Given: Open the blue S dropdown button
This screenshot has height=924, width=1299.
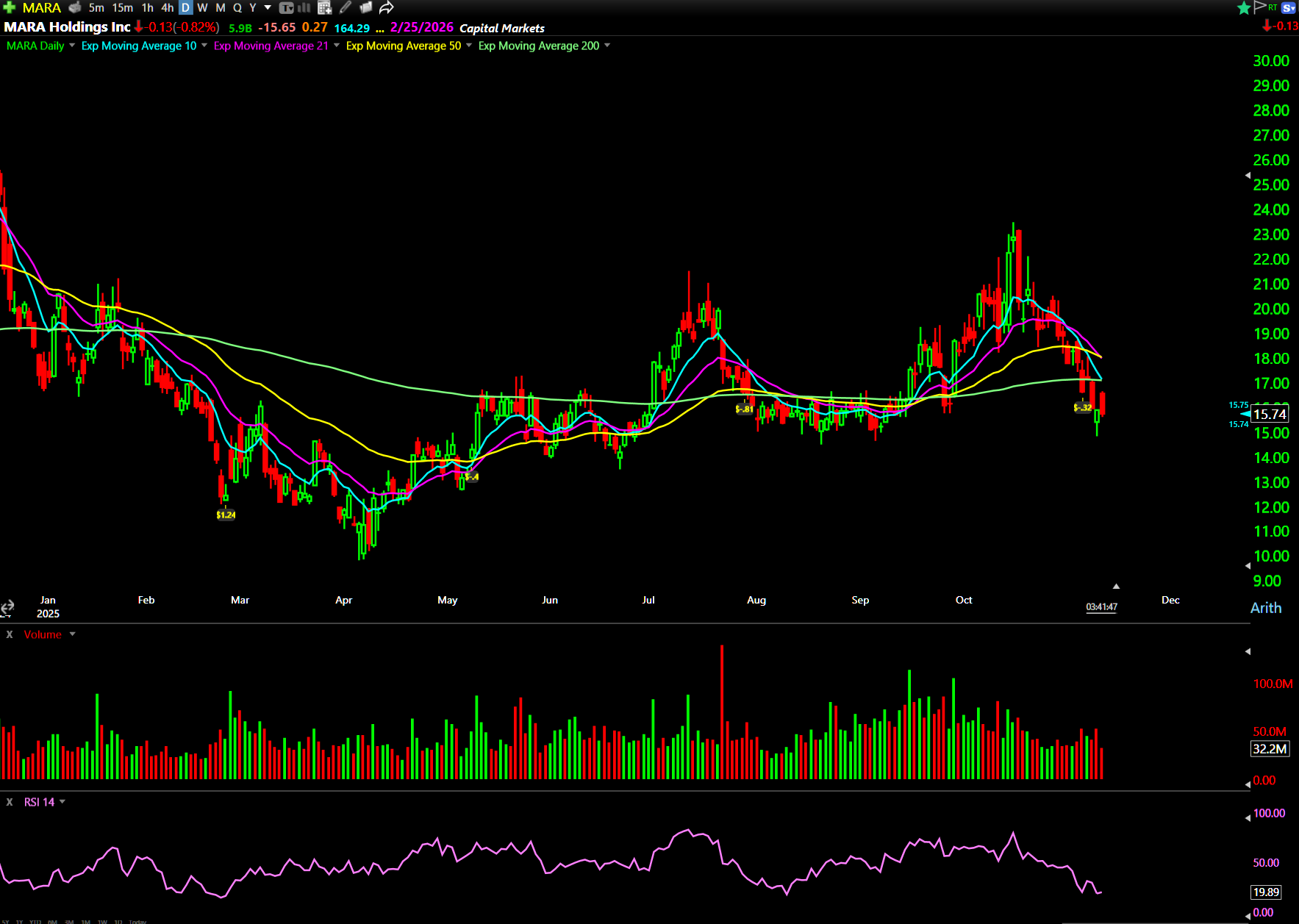Looking at the screenshot, I should pos(1288,8).
